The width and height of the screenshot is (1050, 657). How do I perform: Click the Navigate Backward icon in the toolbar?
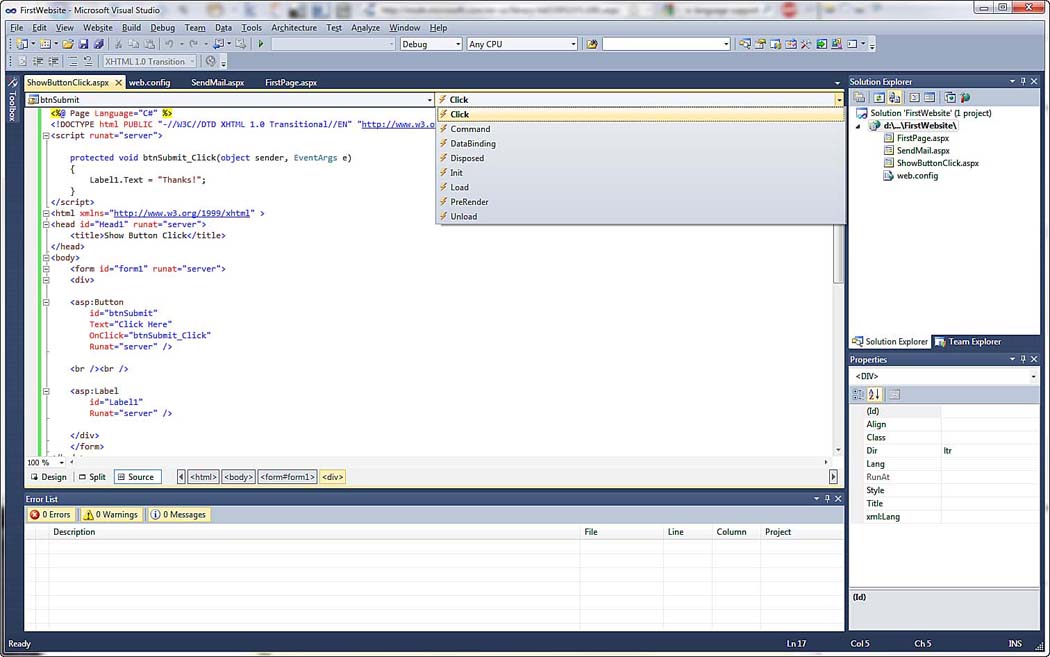pos(218,44)
